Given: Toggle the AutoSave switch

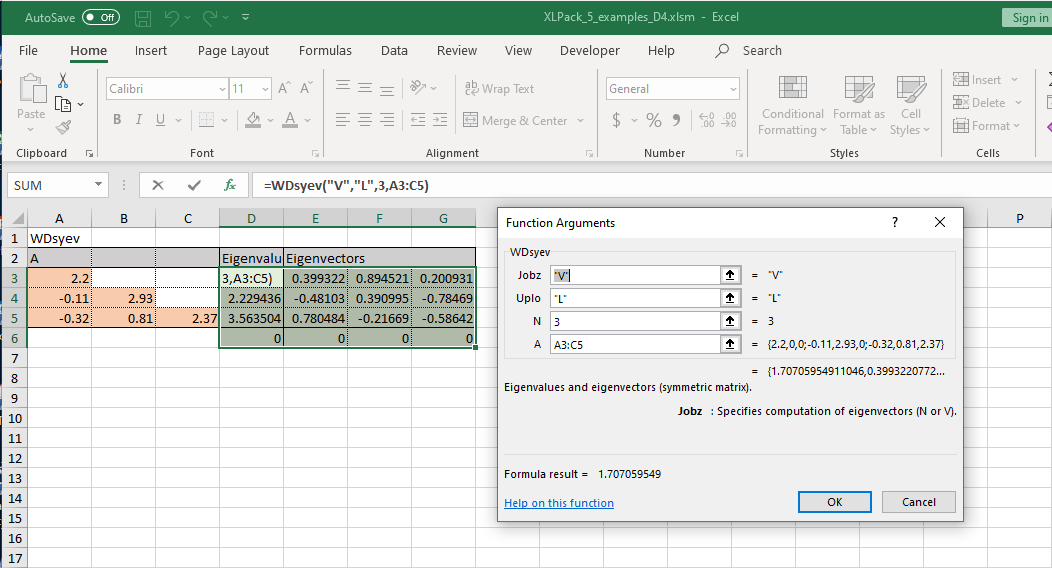Looking at the screenshot, I should 101,17.
